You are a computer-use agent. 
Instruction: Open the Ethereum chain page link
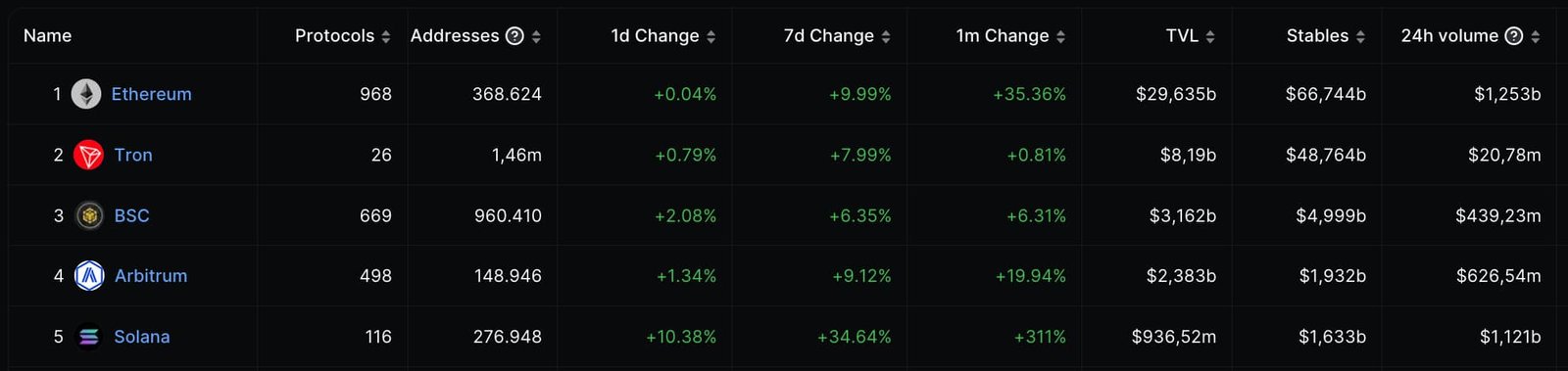point(152,94)
